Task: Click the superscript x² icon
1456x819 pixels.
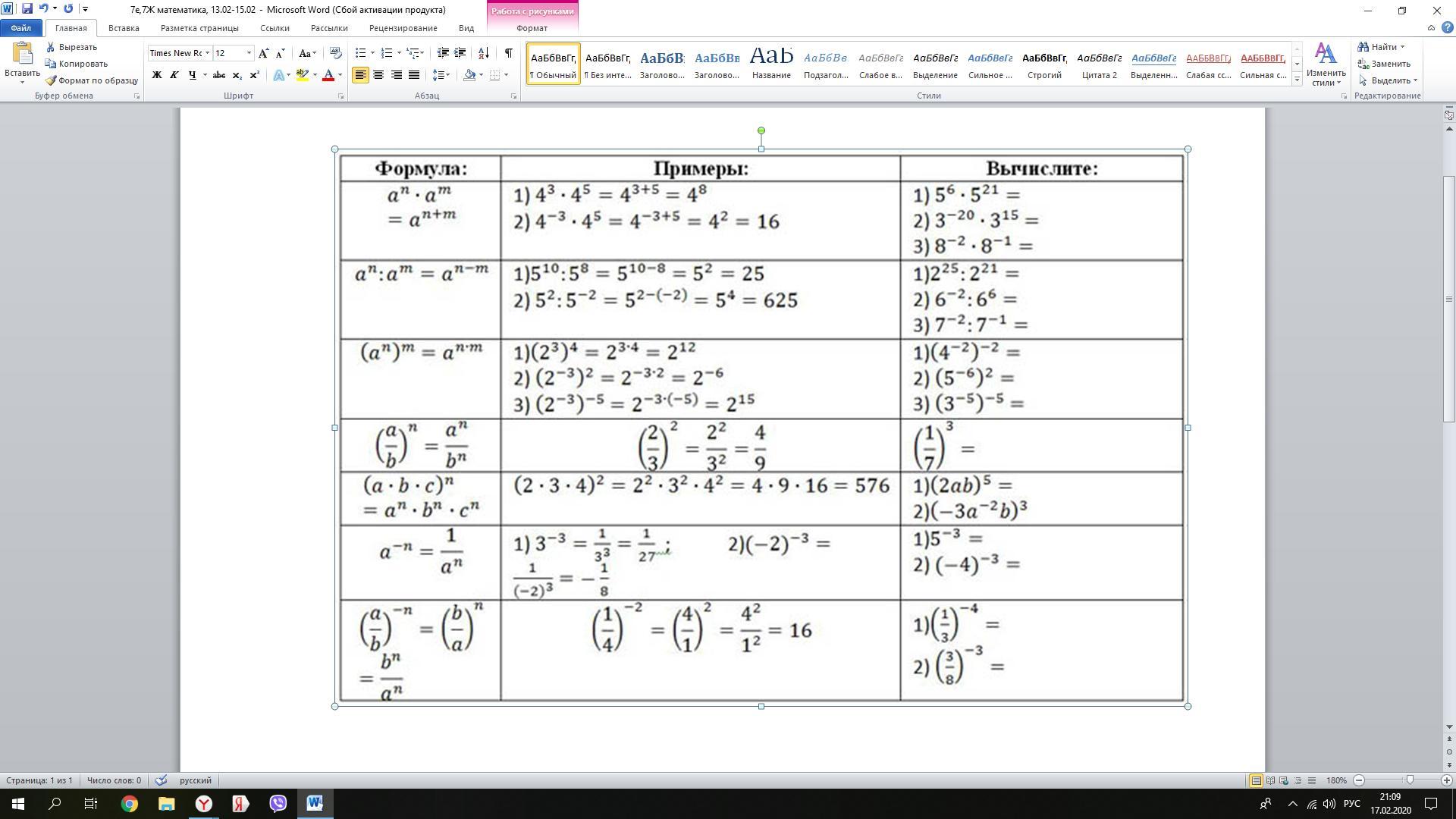Action: click(255, 75)
